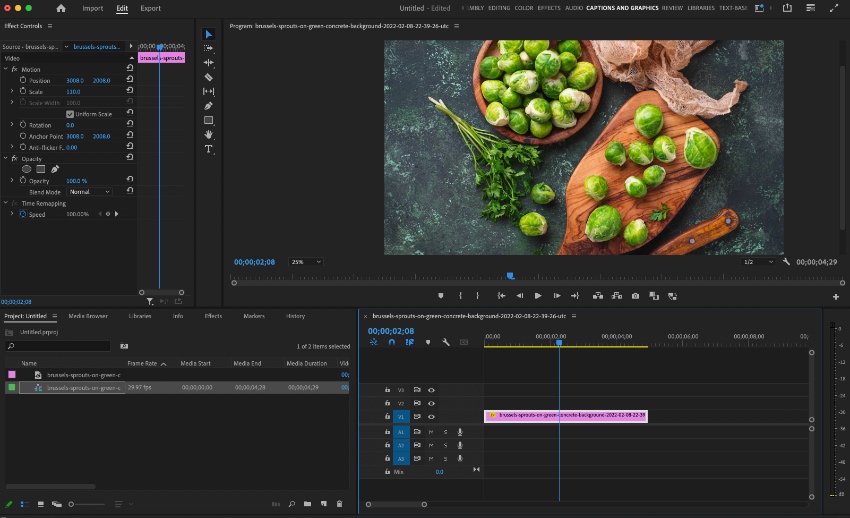
Task: Expand the Rotation property
Action: coord(12,125)
